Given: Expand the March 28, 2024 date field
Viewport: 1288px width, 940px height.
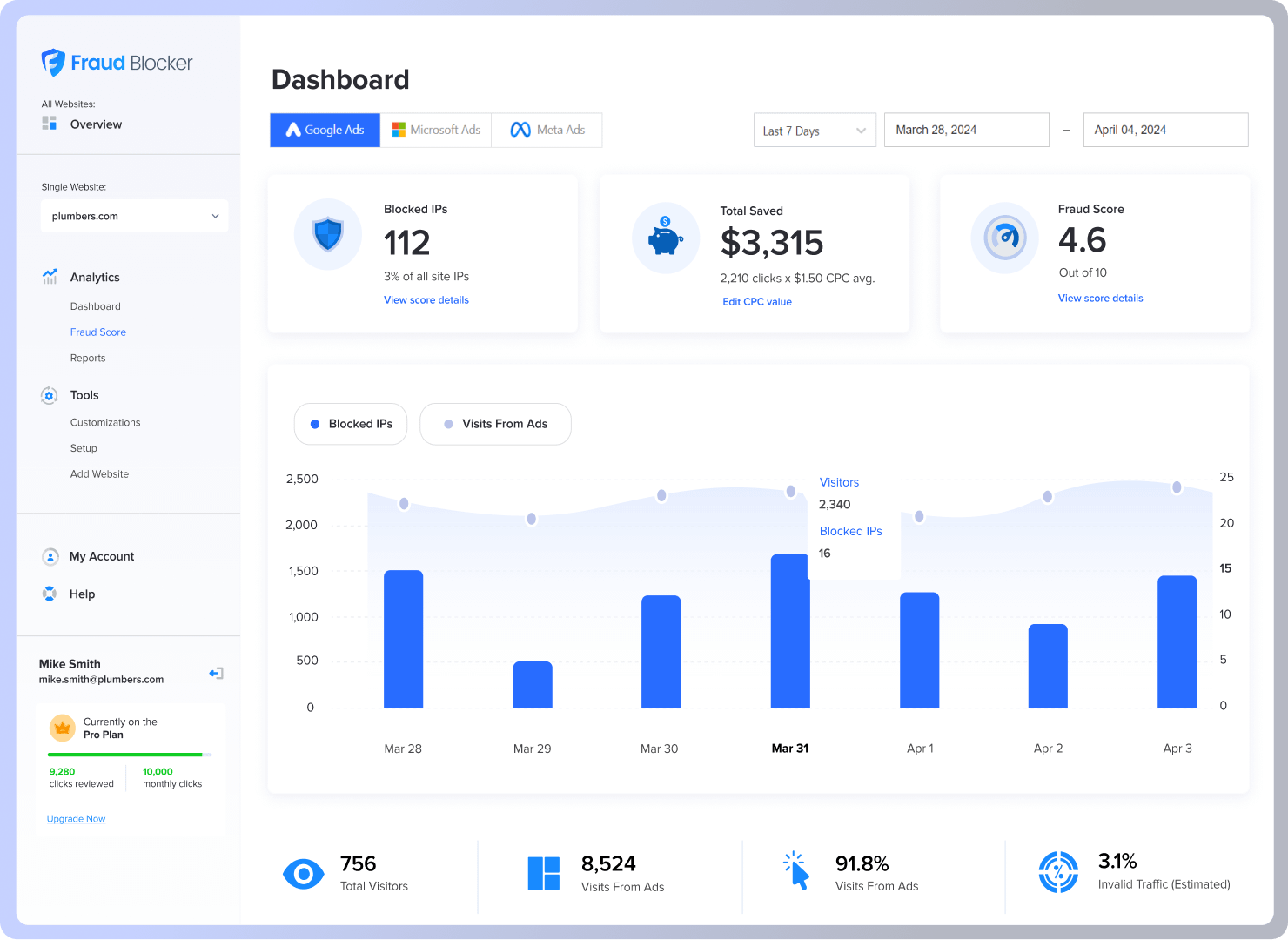Looking at the screenshot, I should click(x=966, y=130).
